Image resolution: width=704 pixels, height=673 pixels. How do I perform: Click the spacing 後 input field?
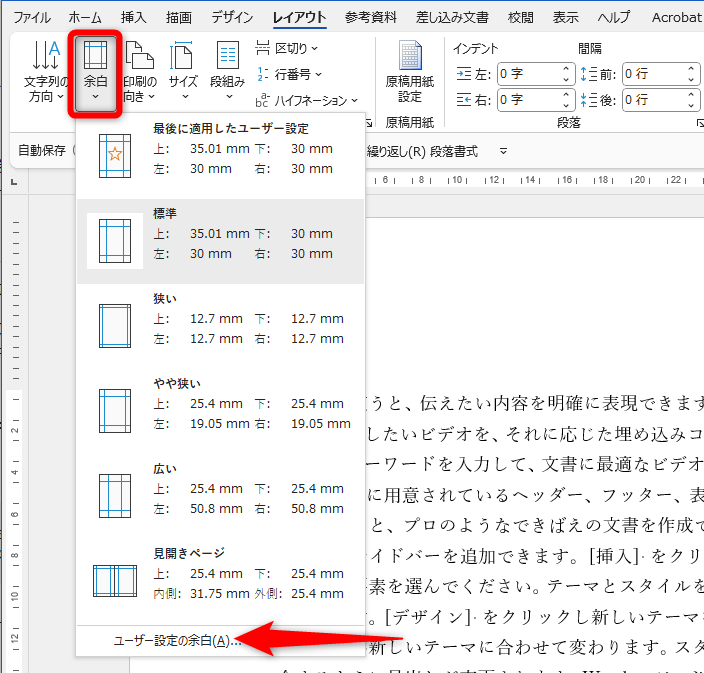[x=653, y=100]
